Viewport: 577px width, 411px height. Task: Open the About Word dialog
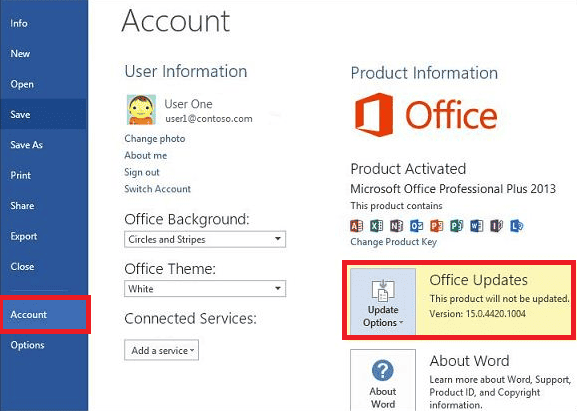click(x=383, y=380)
